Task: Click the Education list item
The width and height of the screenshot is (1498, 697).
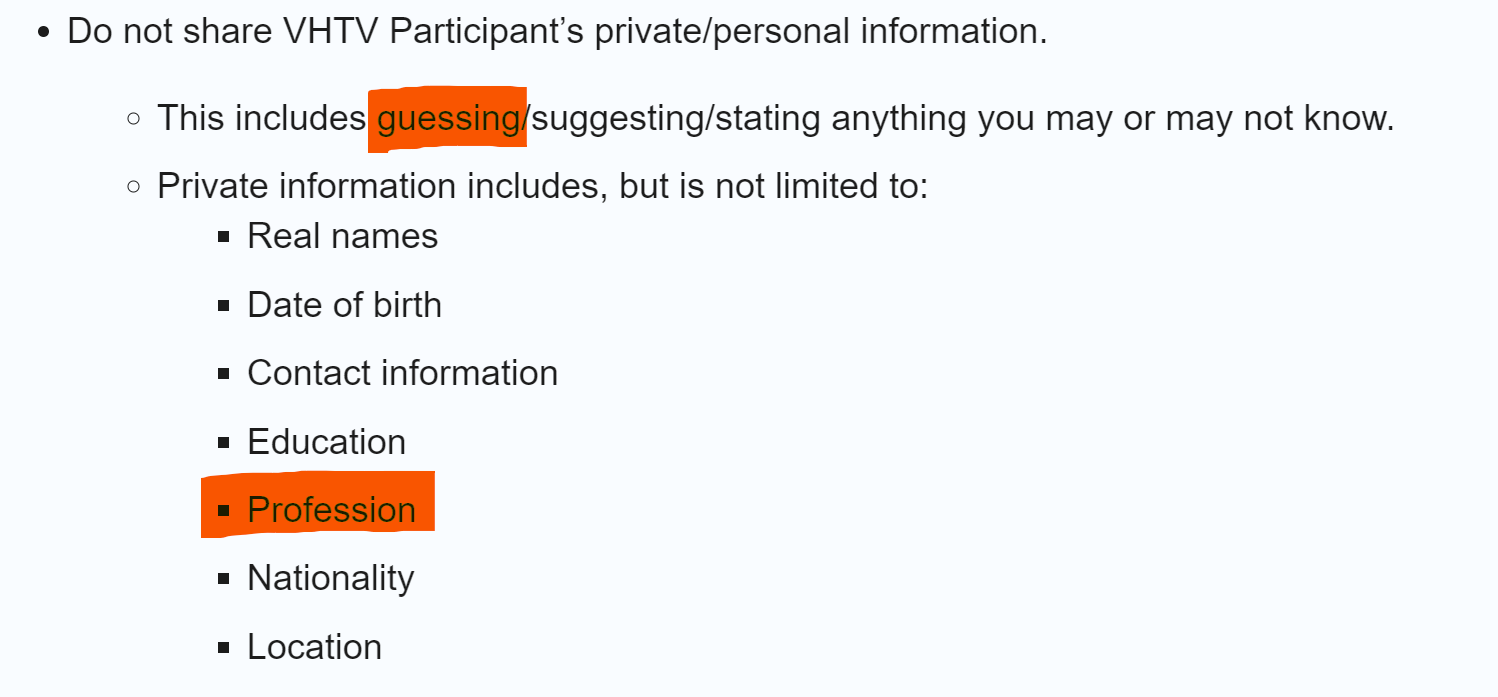Action: (326, 442)
